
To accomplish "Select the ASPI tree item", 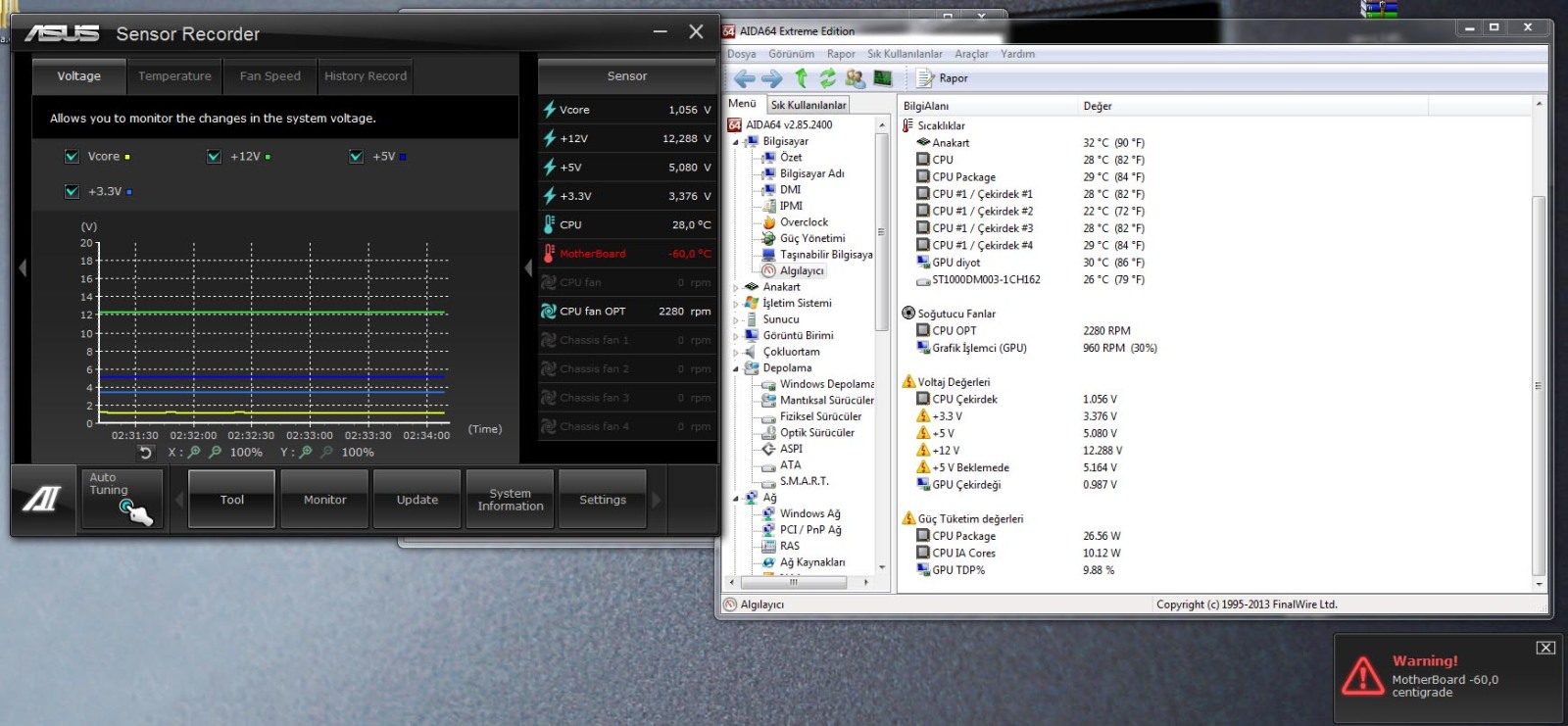I will click(791, 449).
